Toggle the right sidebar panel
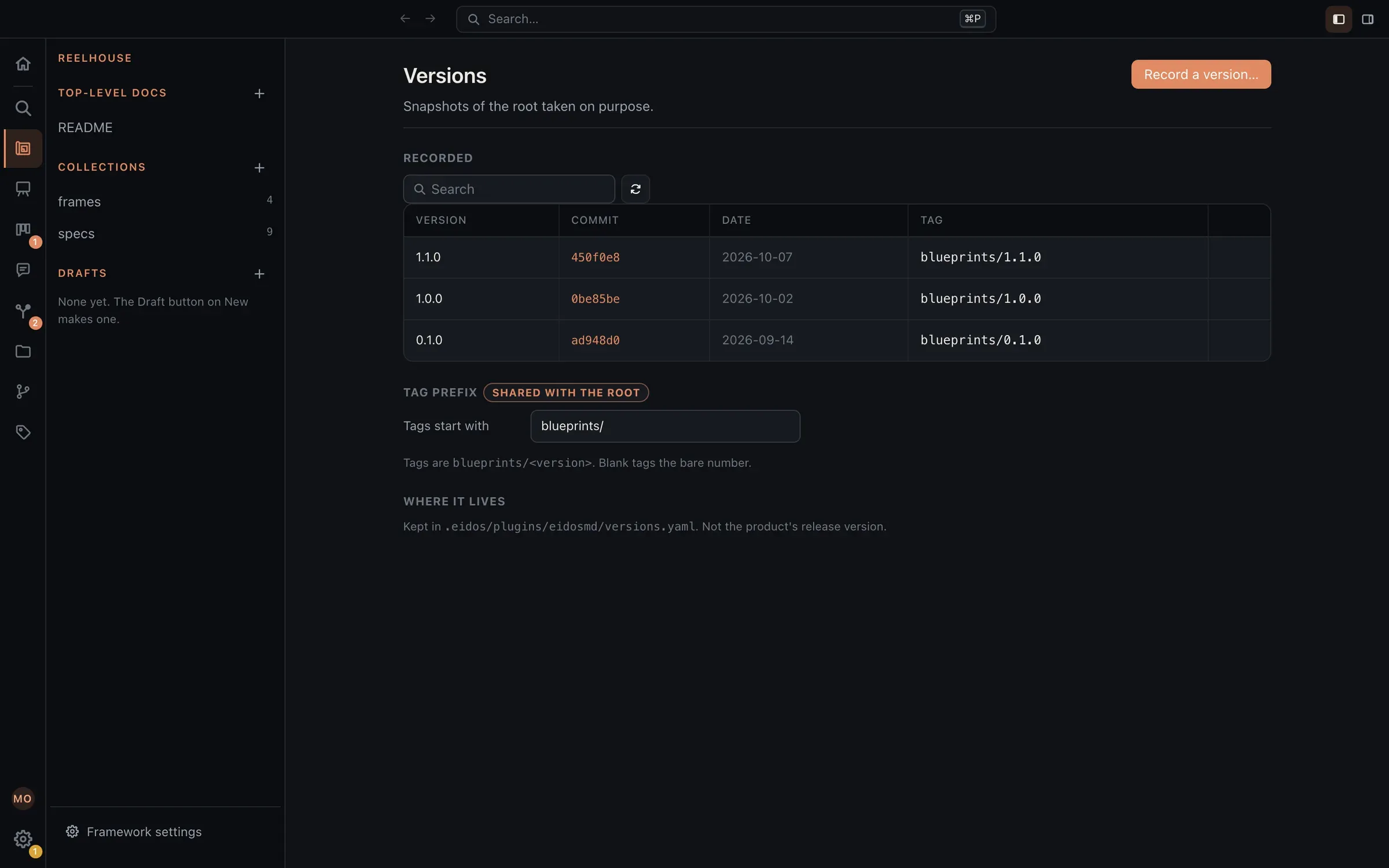 point(1368,19)
